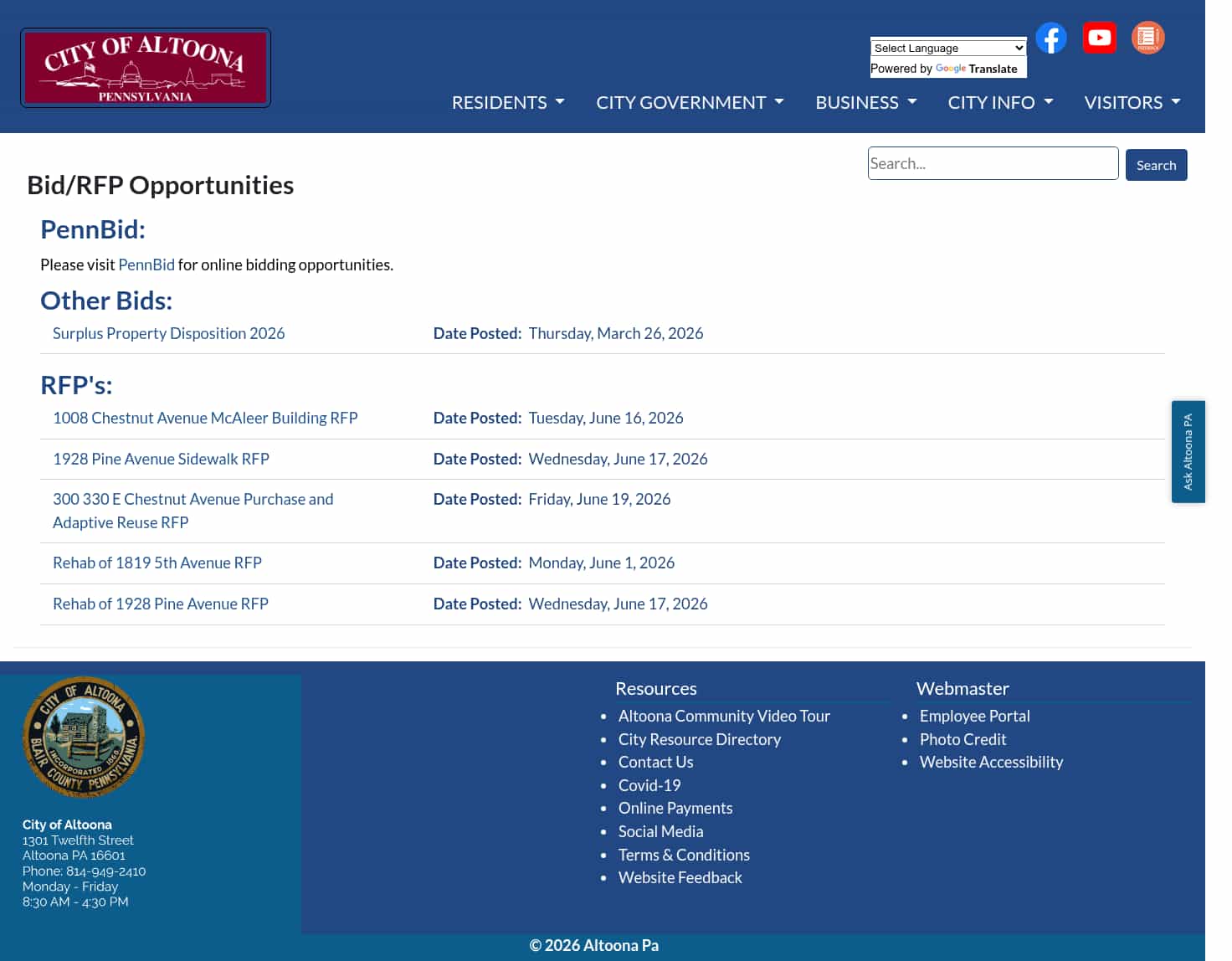The width and height of the screenshot is (1232, 961).
Task: Expand the City Info menu
Action: tap(1000, 102)
